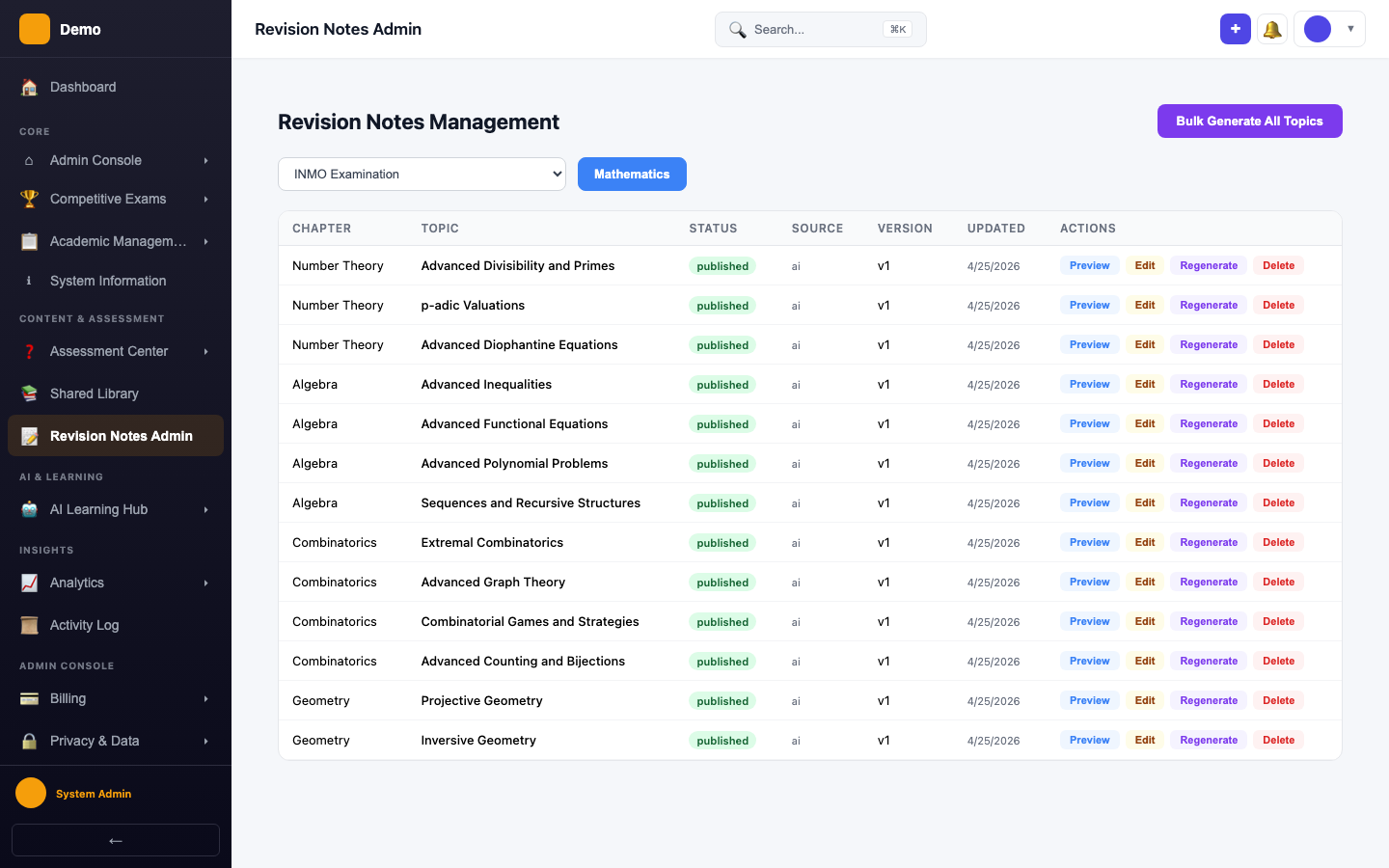The image size is (1389, 868).
Task: Edit Advanced Polynomial Problems notes
Action: tap(1145, 463)
